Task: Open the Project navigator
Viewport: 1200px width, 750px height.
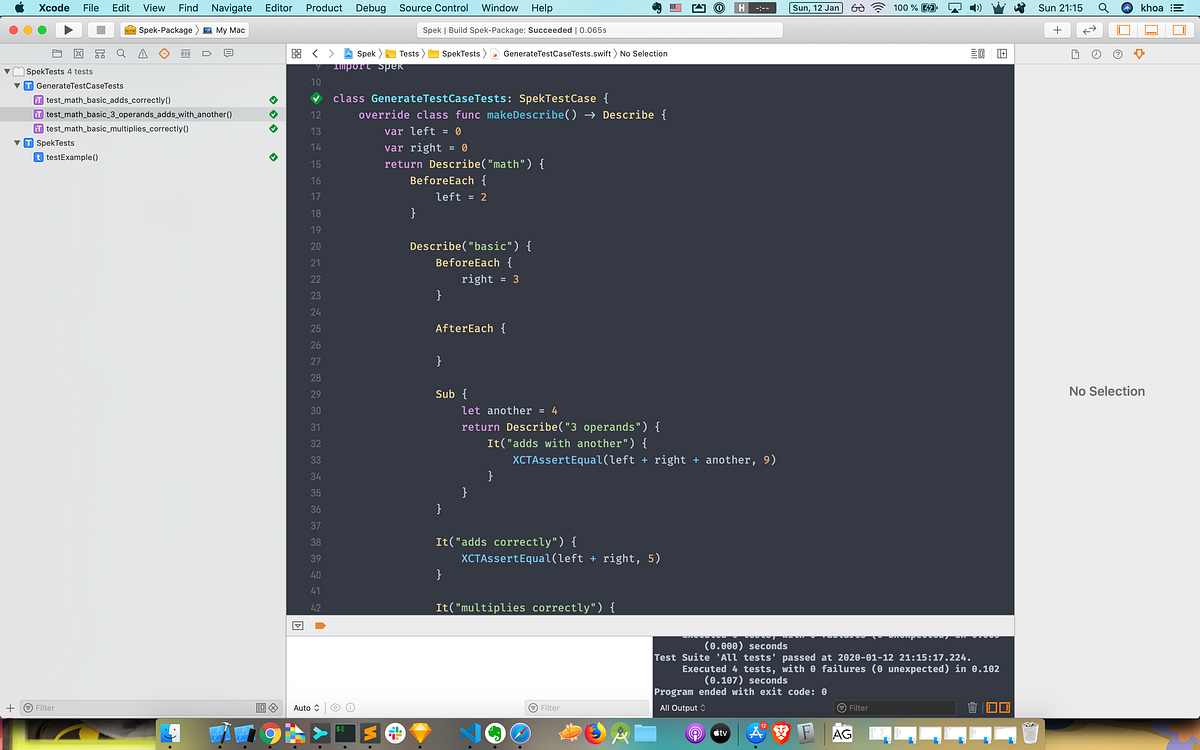Action: click(57, 53)
